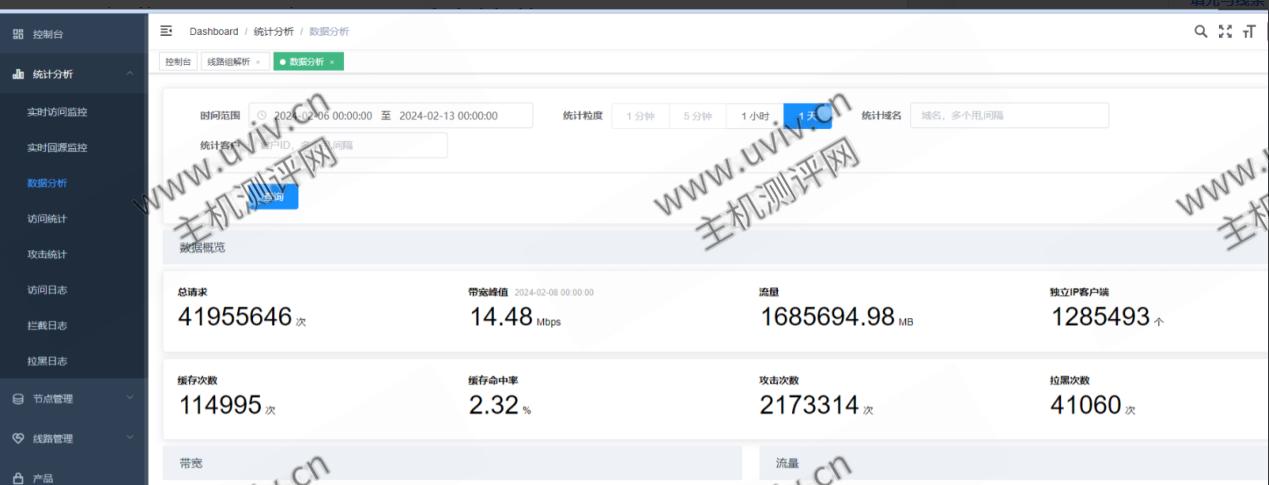Screen dimensions: 1269x485
Task: Click the 统计域名 domain input field
Action: pos(1008,116)
